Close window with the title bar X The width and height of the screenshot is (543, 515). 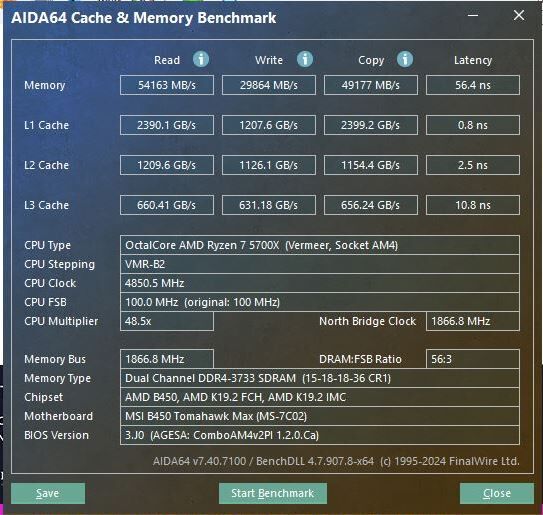coord(519,15)
